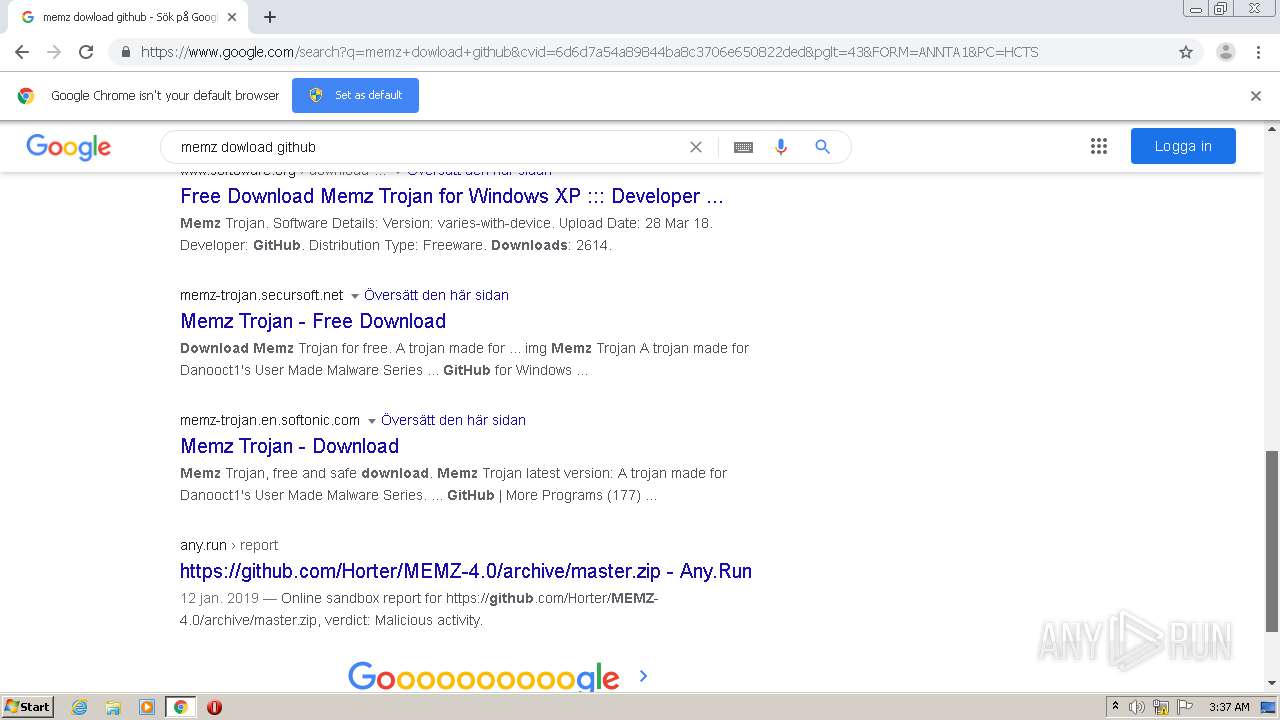Translate the securesoft.net result page

pyautogui.click(x=436, y=295)
